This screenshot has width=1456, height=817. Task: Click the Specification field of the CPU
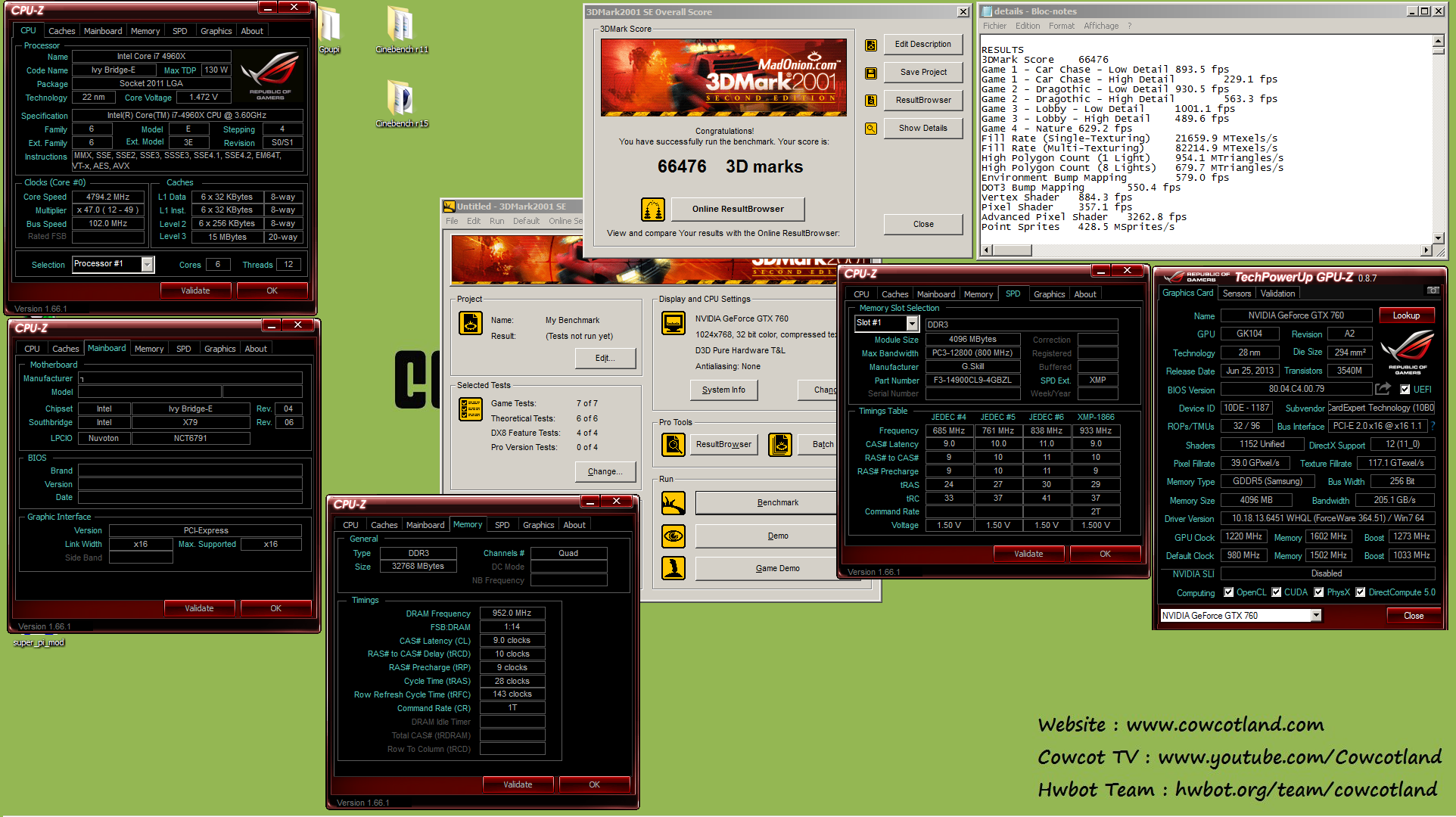coord(187,116)
